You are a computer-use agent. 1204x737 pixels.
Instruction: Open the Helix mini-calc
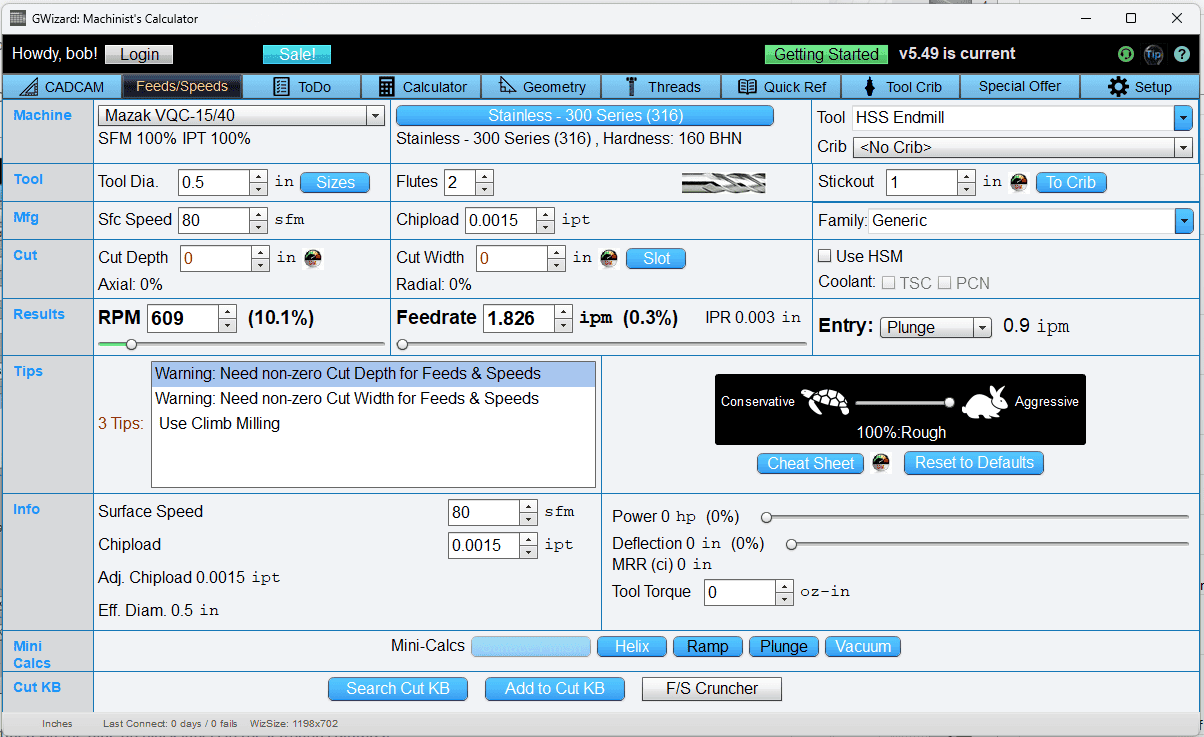point(631,646)
